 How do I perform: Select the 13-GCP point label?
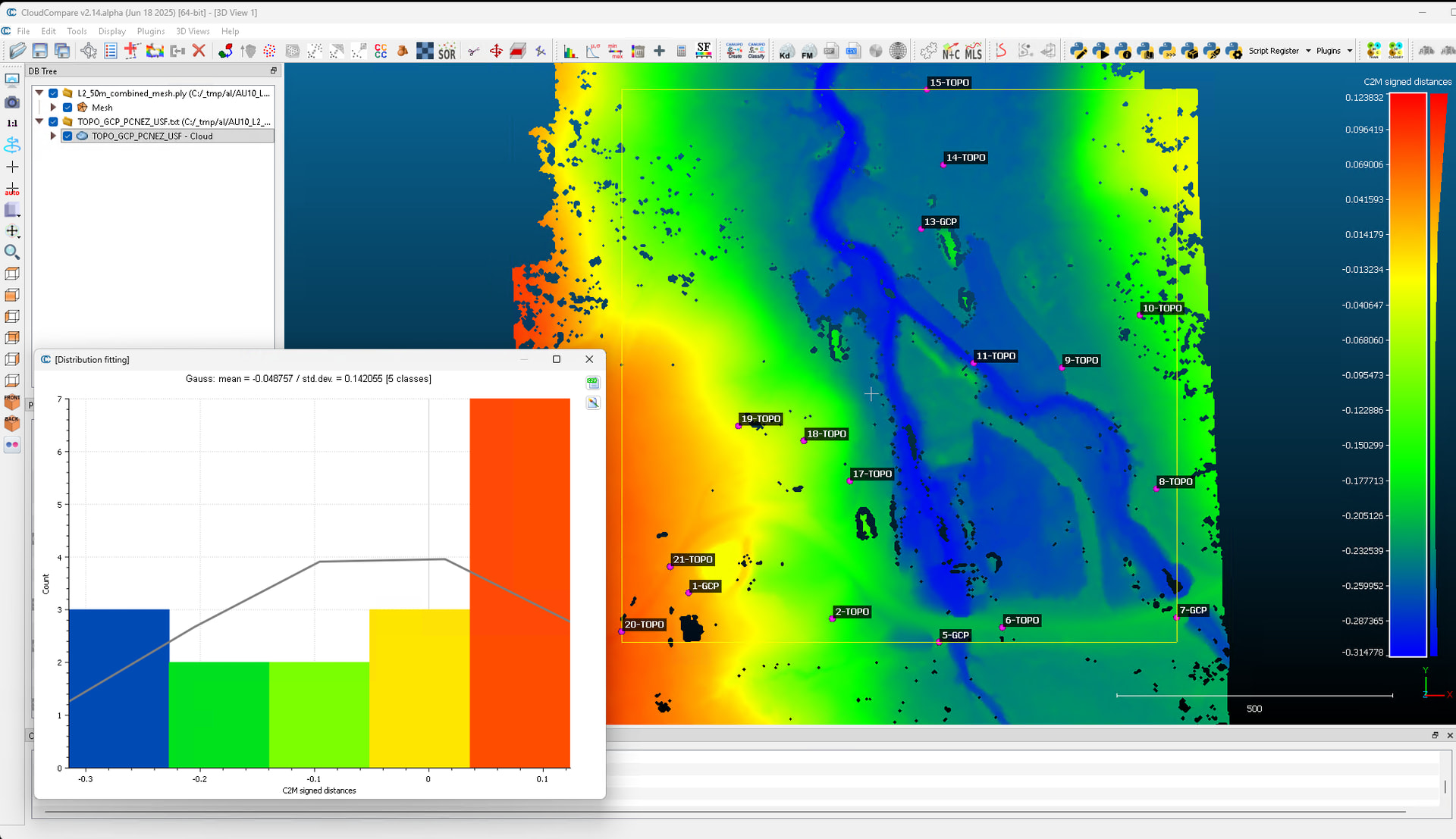(x=940, y=222)
